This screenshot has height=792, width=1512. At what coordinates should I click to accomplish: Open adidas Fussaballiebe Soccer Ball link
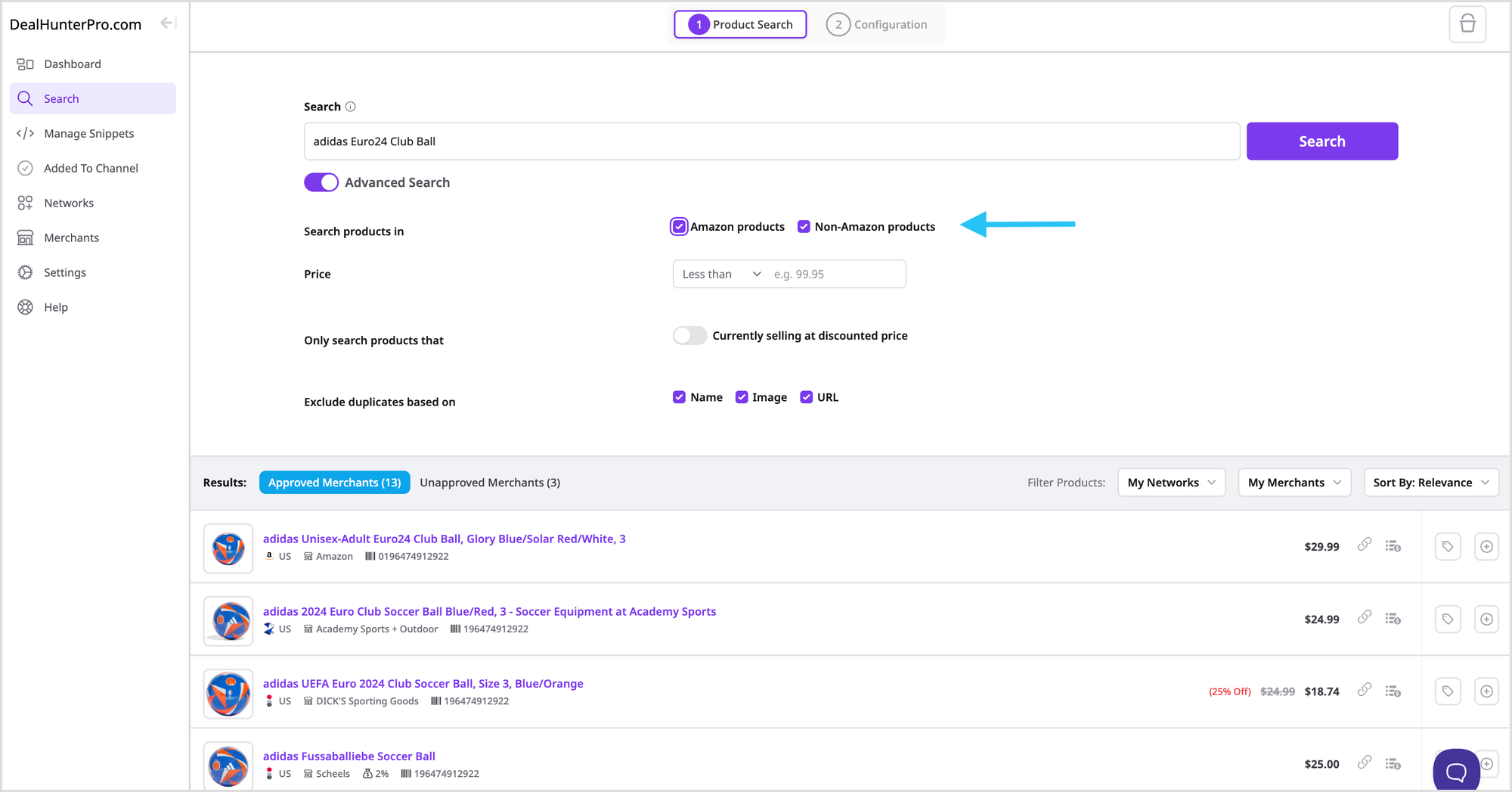click(x=349, y=756)
